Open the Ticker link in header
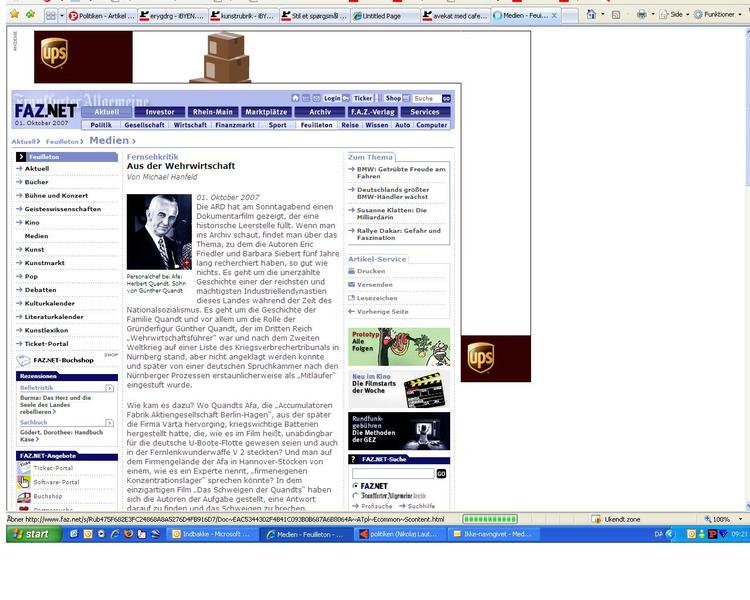 [363, 98]
